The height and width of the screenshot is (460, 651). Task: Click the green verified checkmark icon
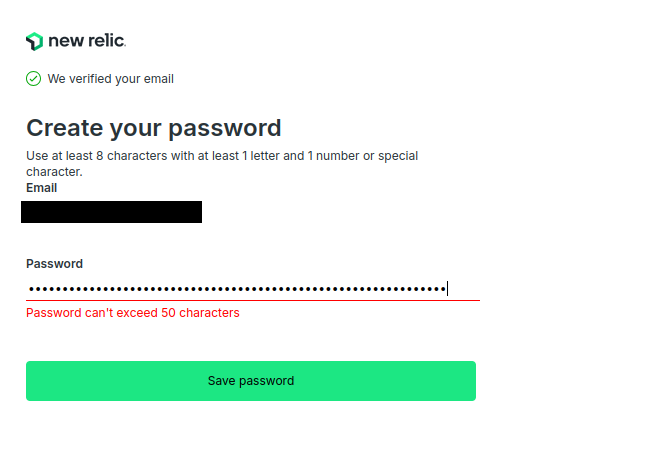(x=33, y=78)
